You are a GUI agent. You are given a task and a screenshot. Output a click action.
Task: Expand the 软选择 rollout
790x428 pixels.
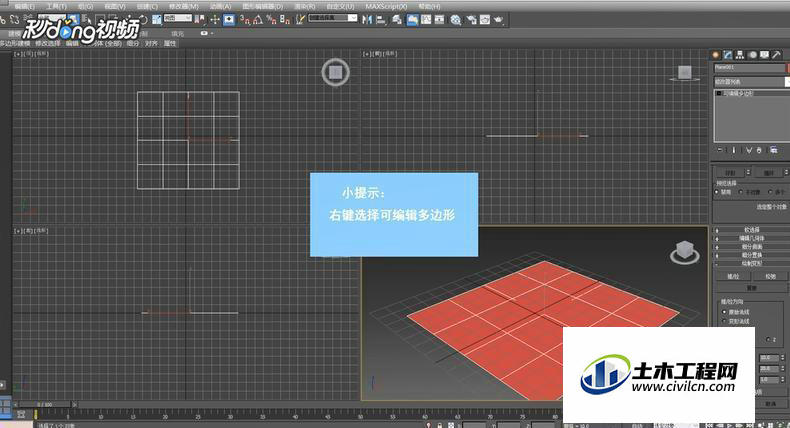click(751, 230)
